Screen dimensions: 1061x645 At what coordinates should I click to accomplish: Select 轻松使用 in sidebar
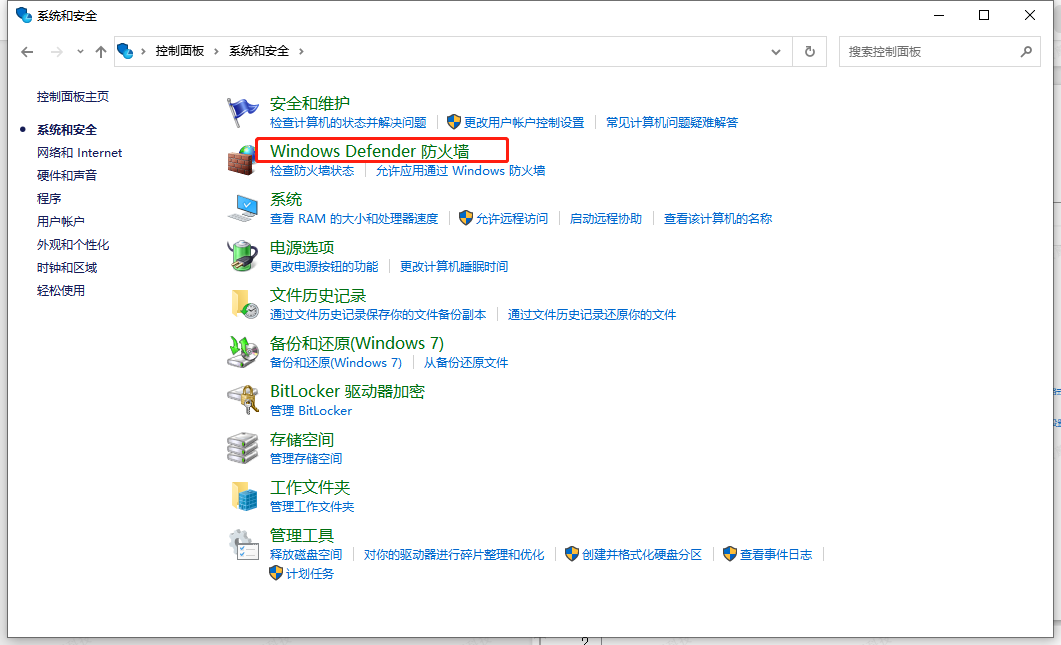coord(60,291)
